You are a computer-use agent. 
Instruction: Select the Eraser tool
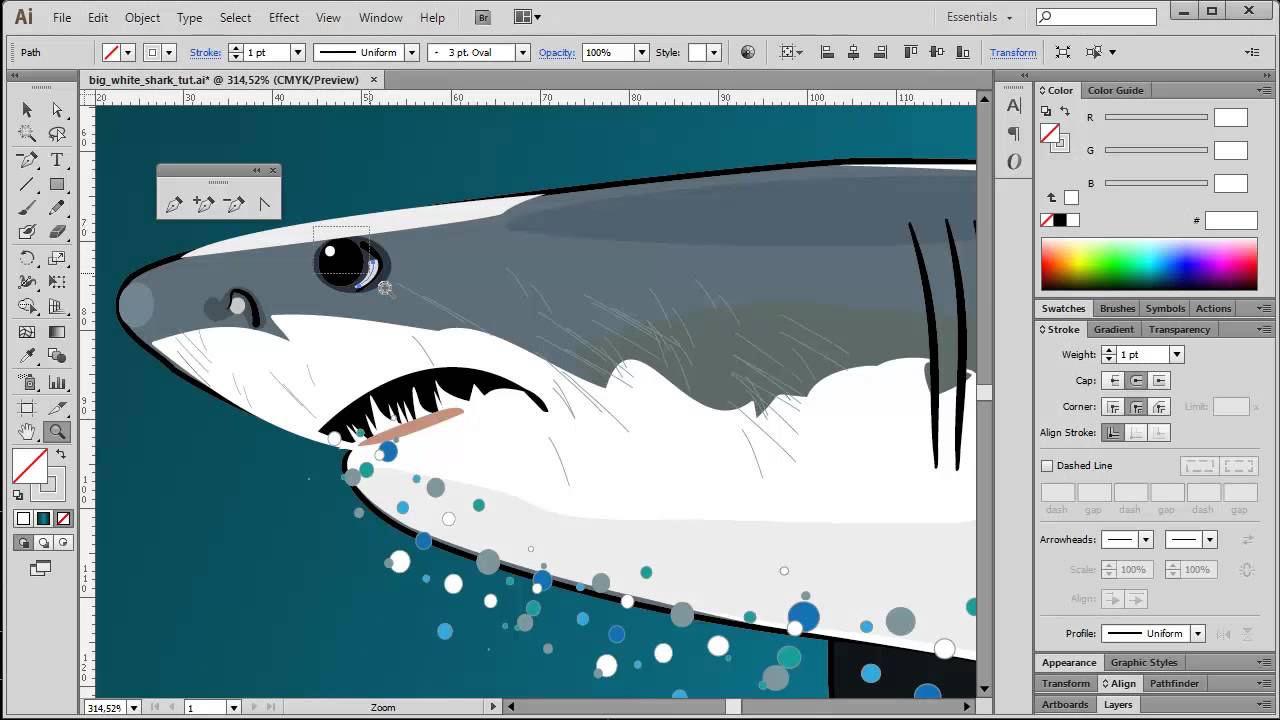tap(57, 232)
